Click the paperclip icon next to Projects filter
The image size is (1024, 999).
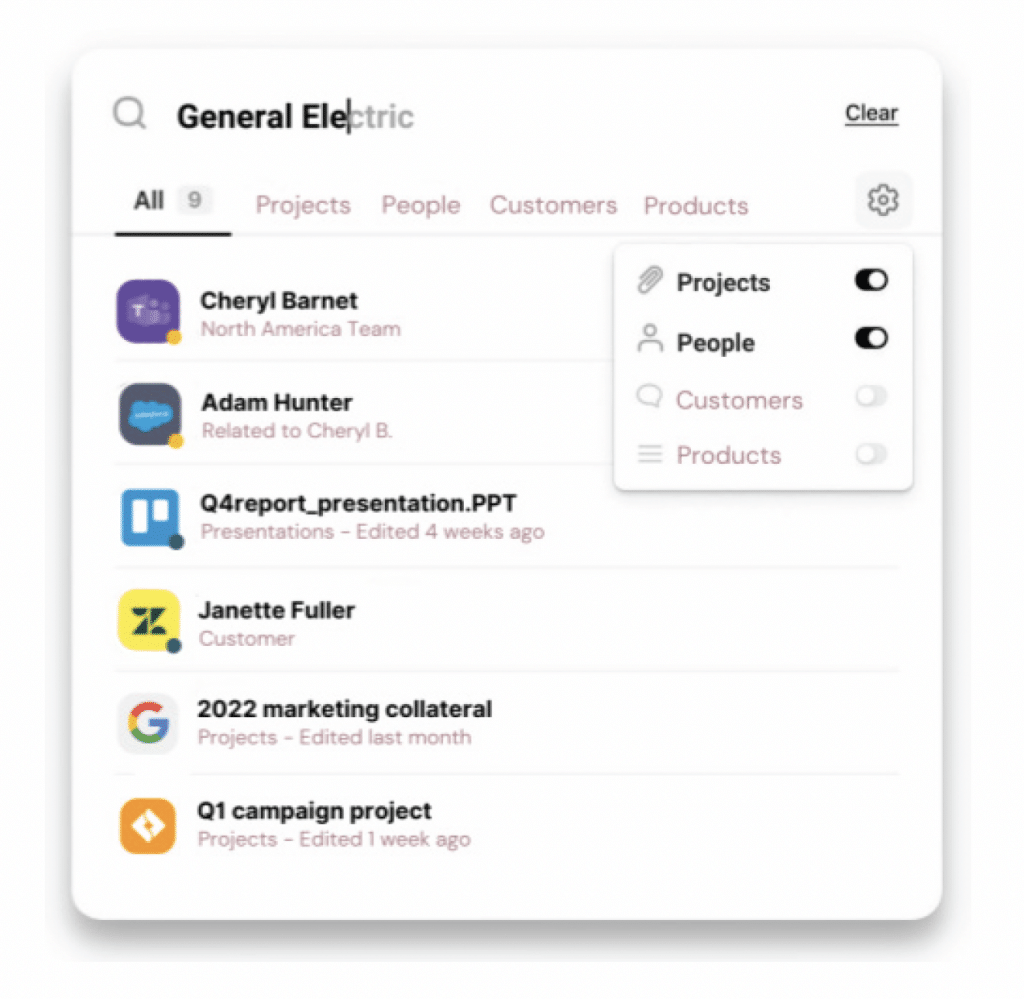coord(650,281)
